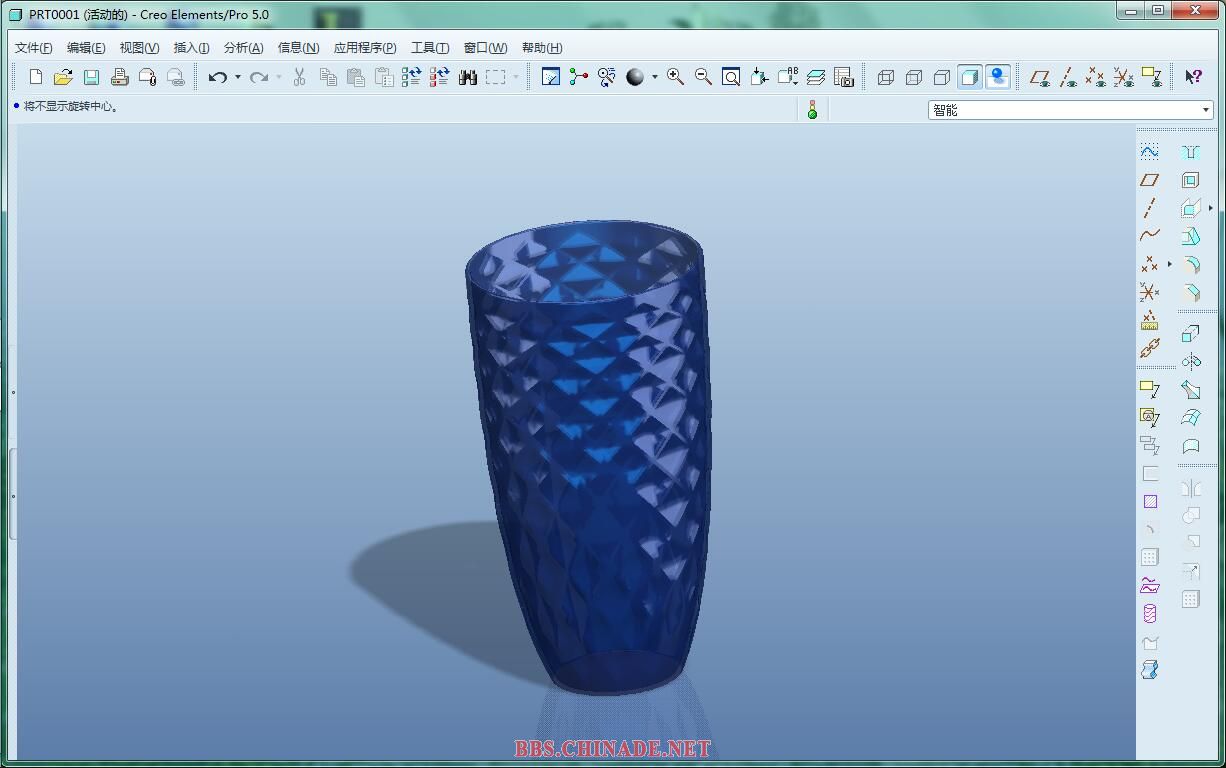Refit model to screen
Screen dimensions: 1226x768
[x=731, y=77]
